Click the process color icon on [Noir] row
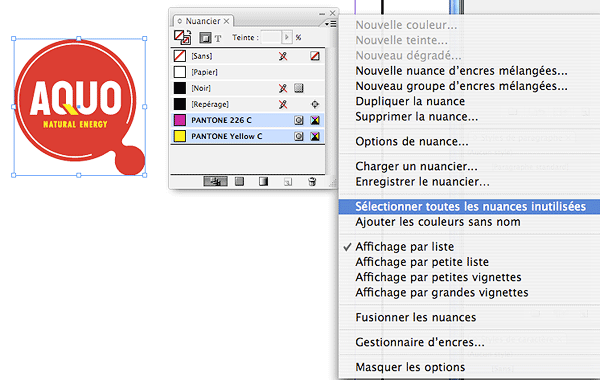 (298, 88)
